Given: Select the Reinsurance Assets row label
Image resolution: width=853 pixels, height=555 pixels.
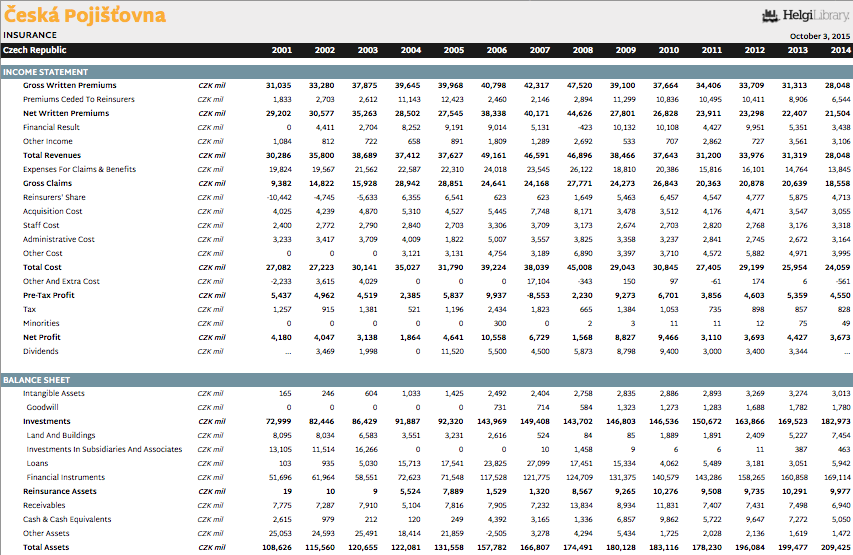Looking at the screenshot, I should pos(60,491).
